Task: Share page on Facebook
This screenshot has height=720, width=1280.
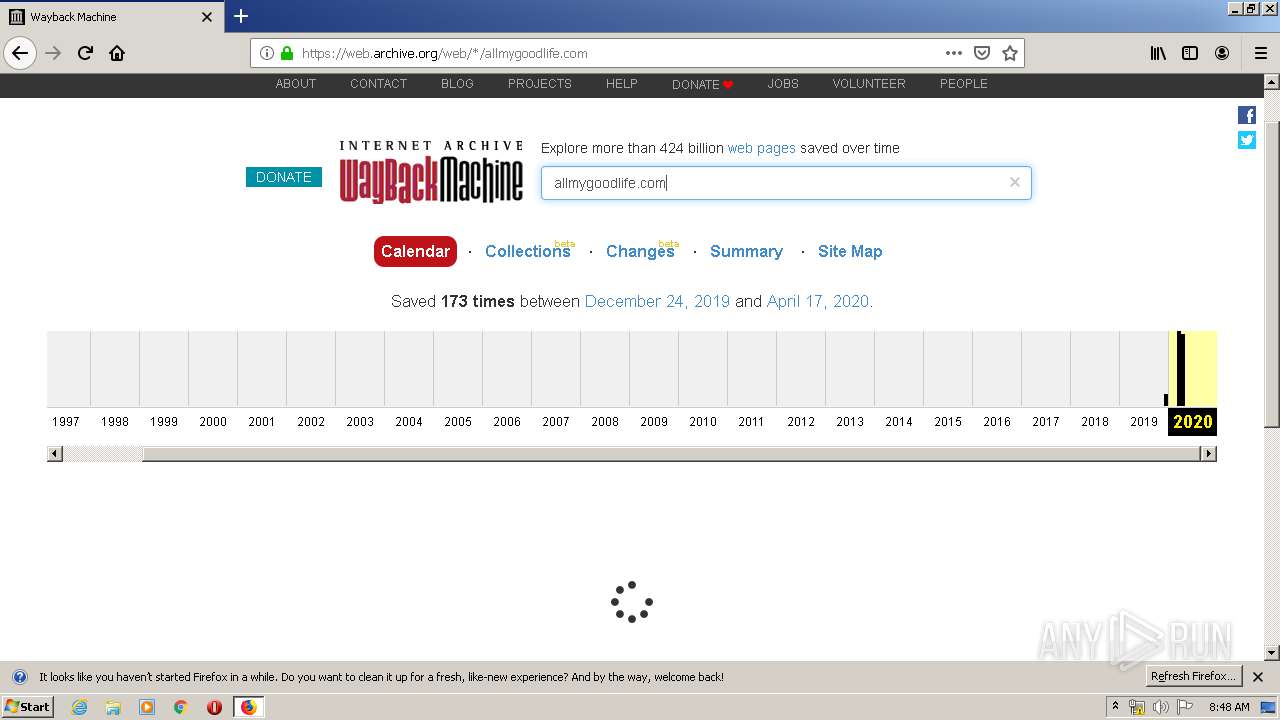Action: [1247, 115]
